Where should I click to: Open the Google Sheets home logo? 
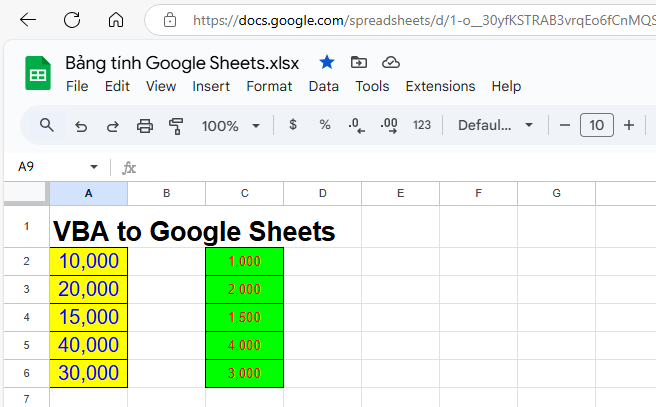point(37,74)
